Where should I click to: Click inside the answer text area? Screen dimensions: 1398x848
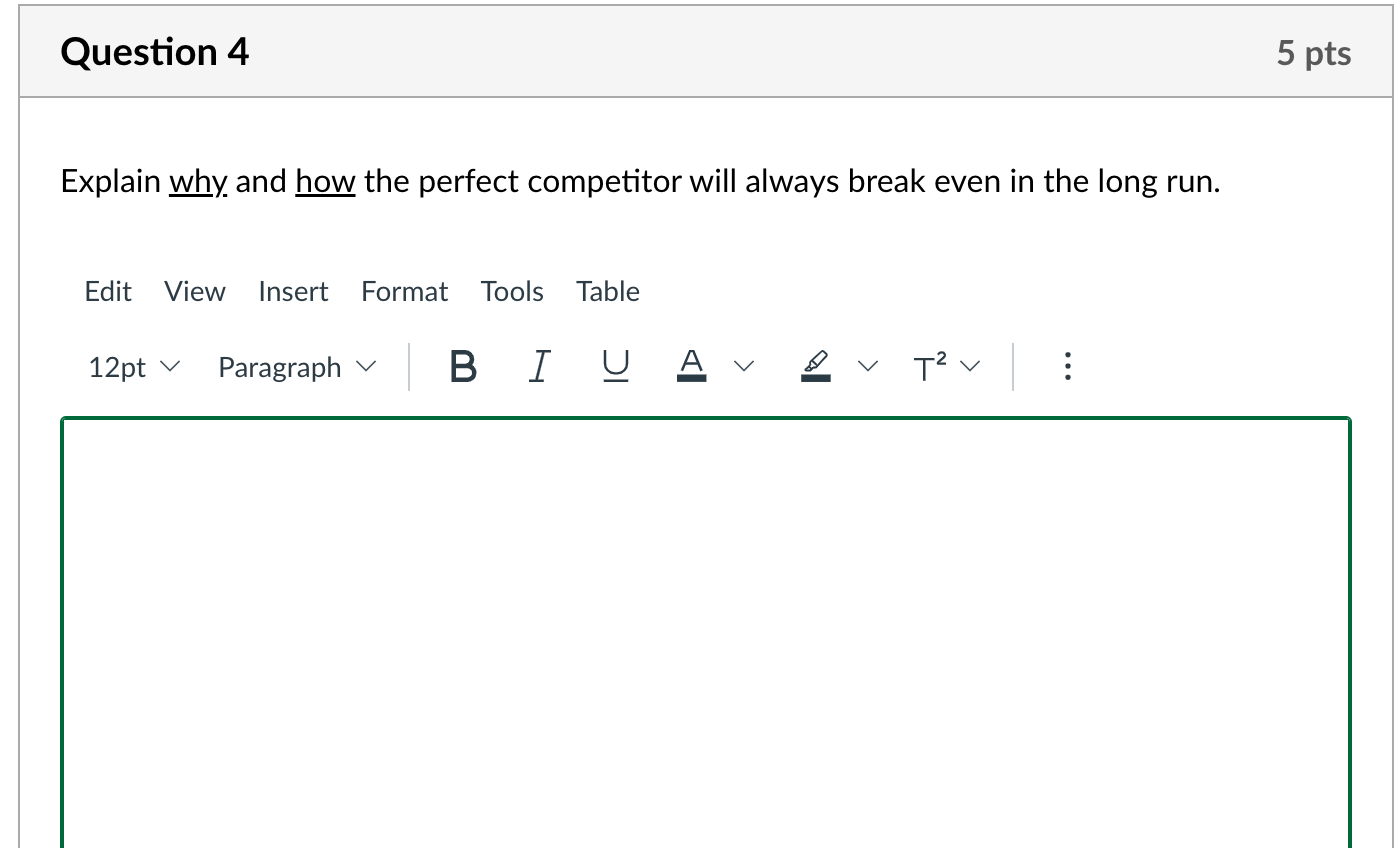[706, 634]
